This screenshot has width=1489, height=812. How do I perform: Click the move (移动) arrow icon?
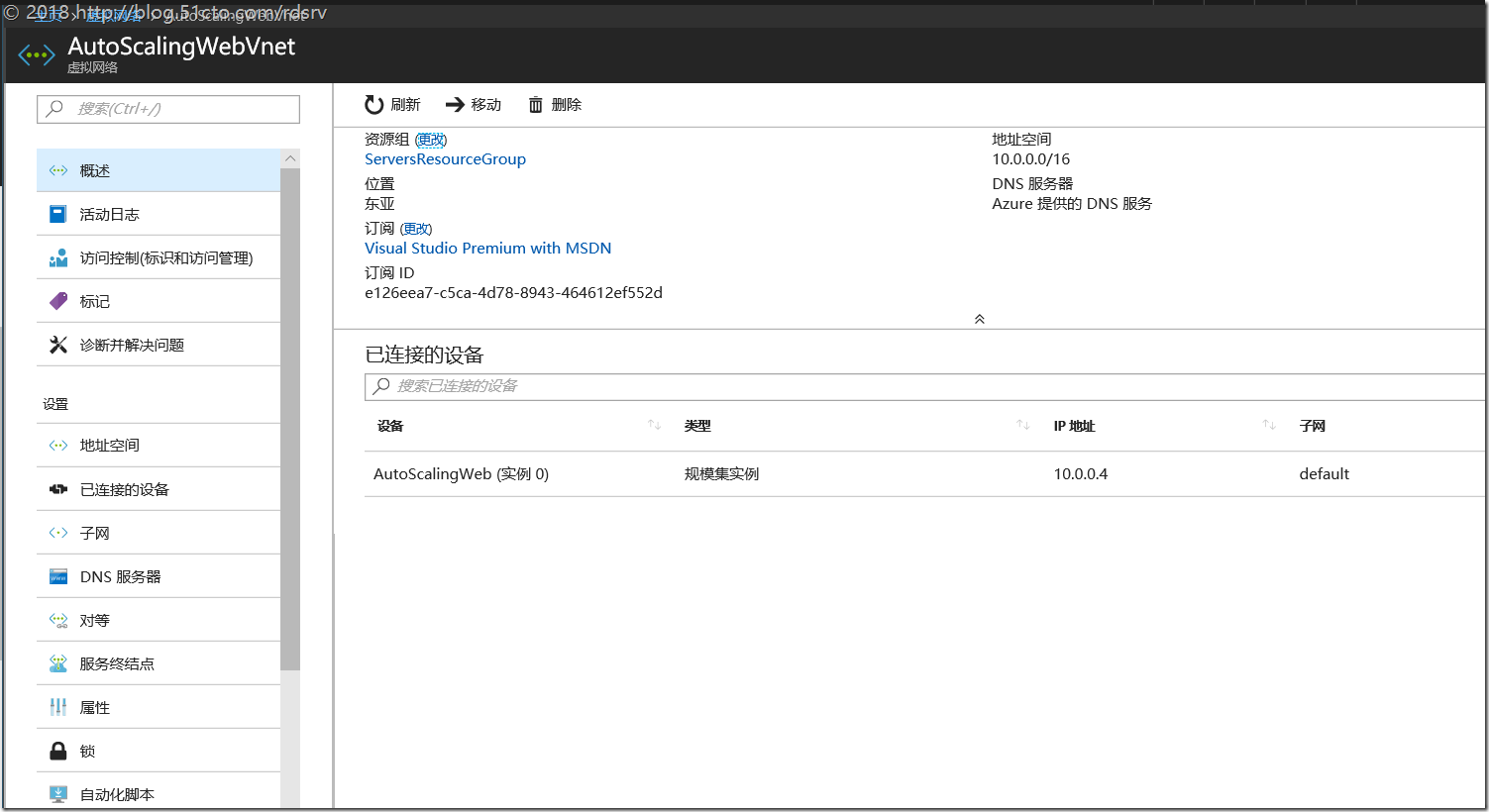point(455,105)
